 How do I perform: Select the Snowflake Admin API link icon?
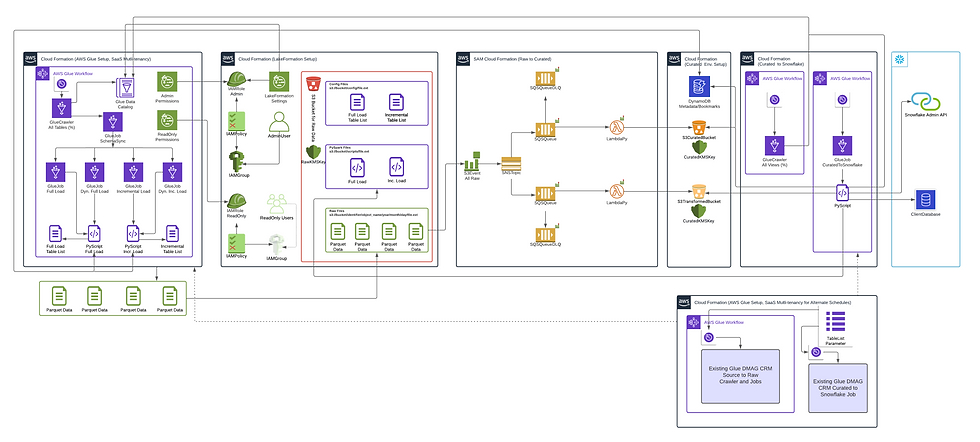926,101
